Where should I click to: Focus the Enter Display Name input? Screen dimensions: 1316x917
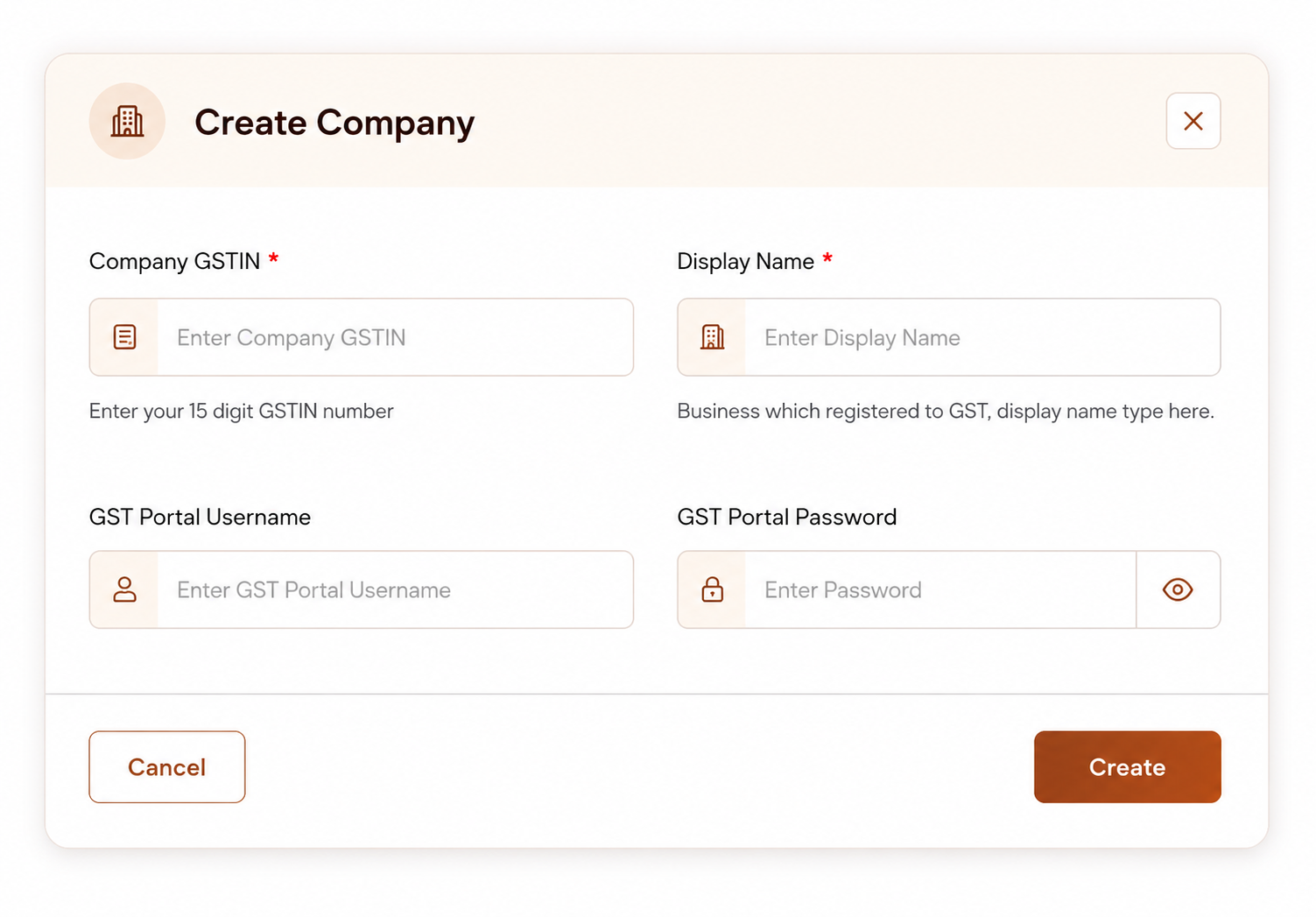click(x=982, y=337)
